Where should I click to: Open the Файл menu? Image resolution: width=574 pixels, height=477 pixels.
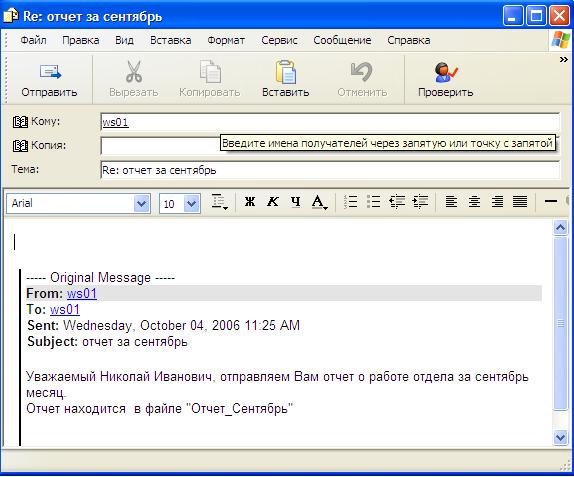point(33,40)
